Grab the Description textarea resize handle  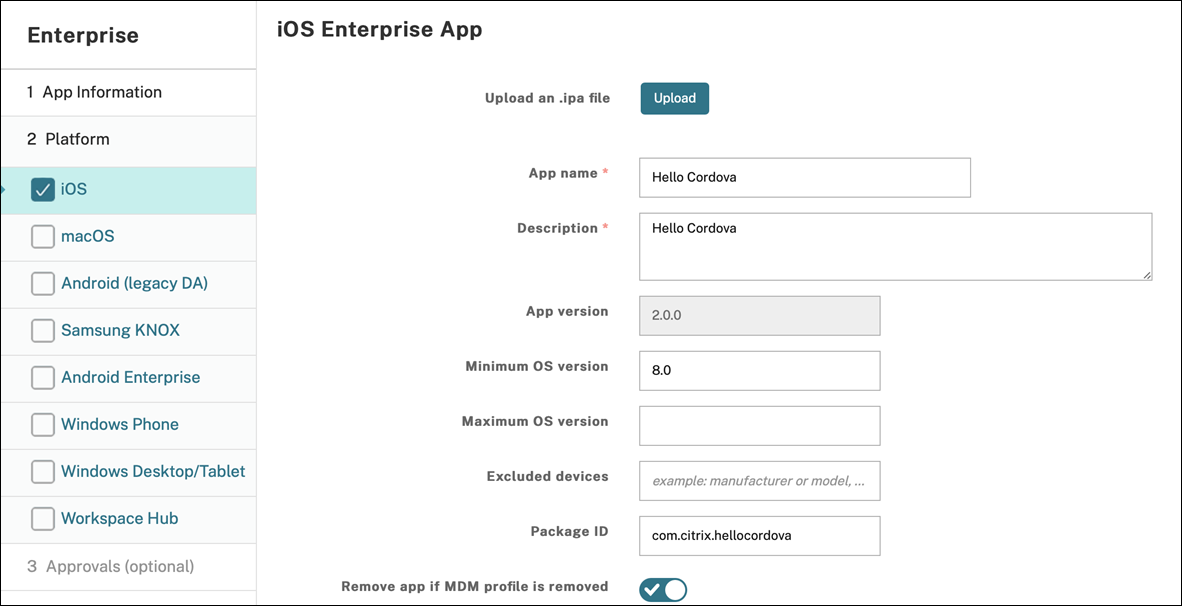pyautogui.click(x=1146, y=274)
